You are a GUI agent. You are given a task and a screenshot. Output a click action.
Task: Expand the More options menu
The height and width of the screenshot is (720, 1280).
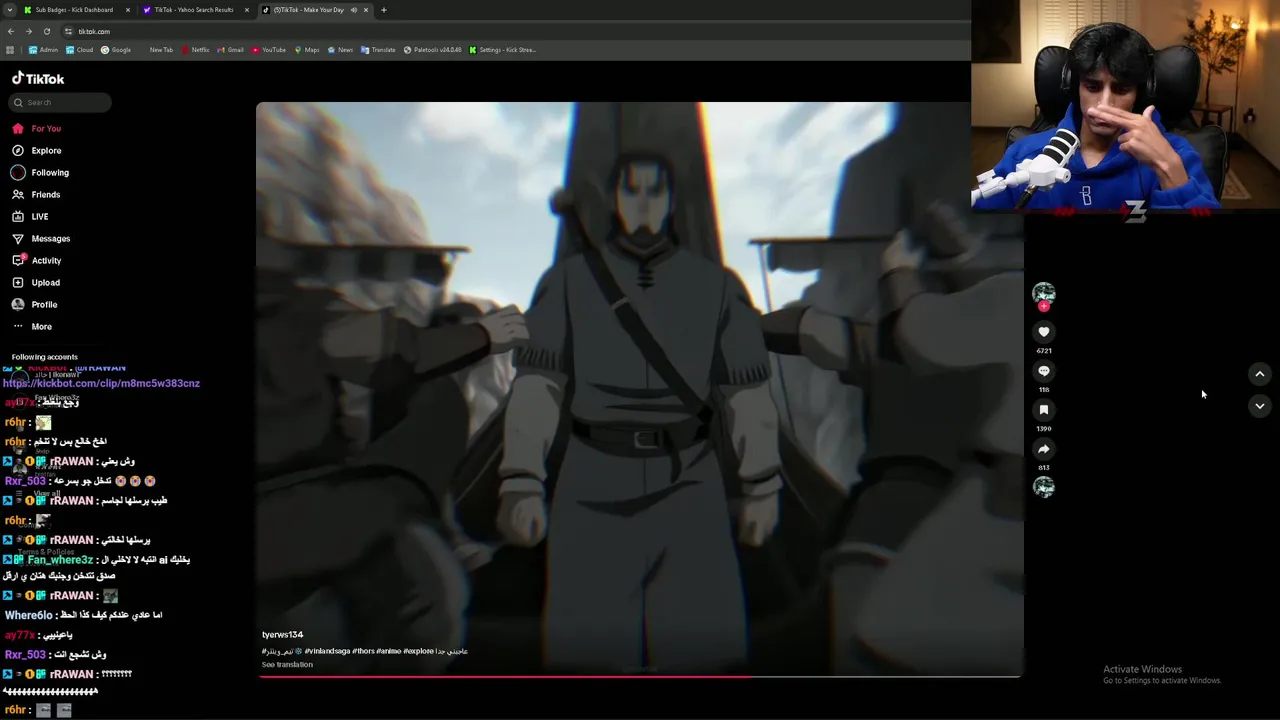[32, 327]
